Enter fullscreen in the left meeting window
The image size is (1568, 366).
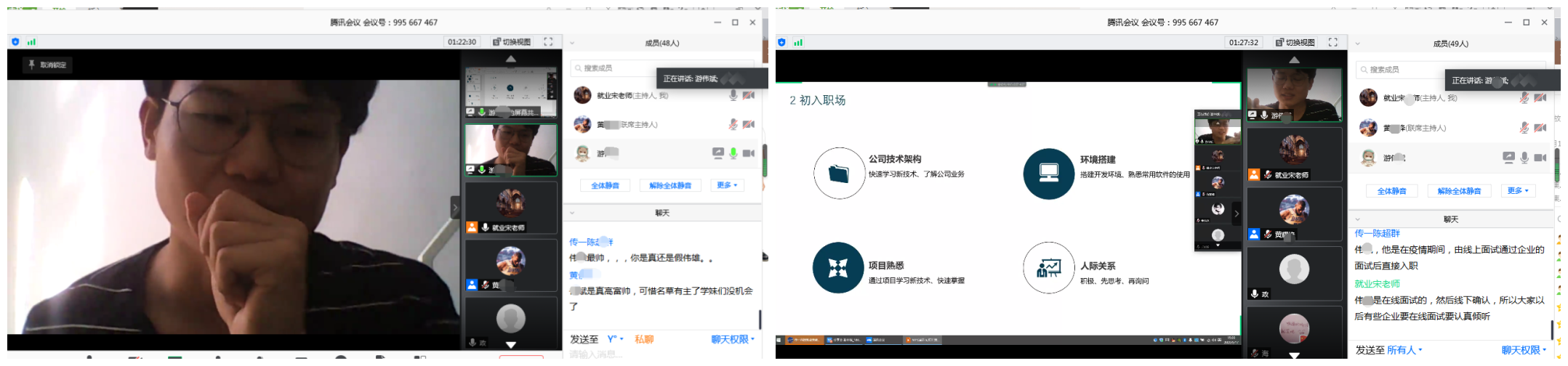tap(549, 42)
